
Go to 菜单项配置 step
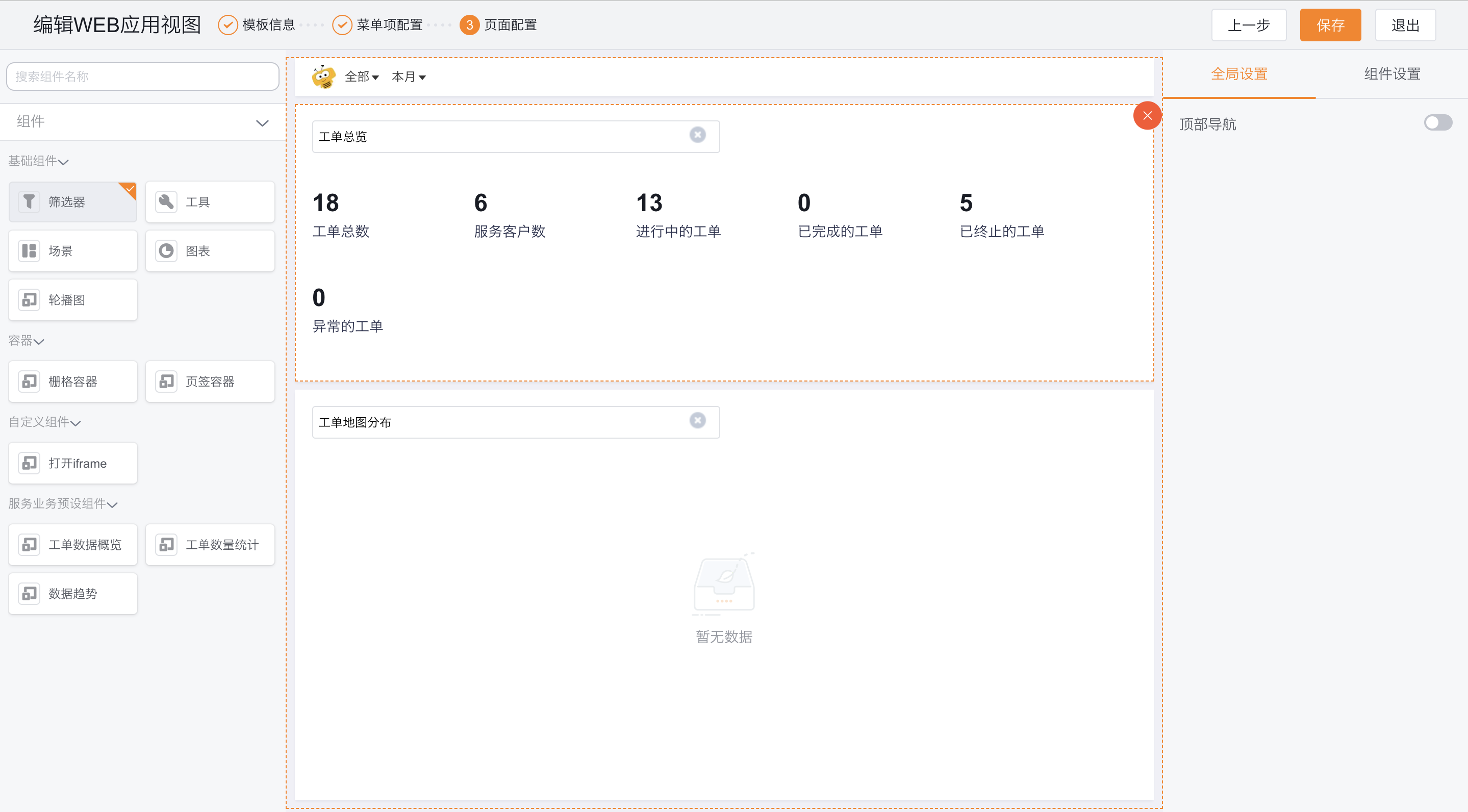389,25
